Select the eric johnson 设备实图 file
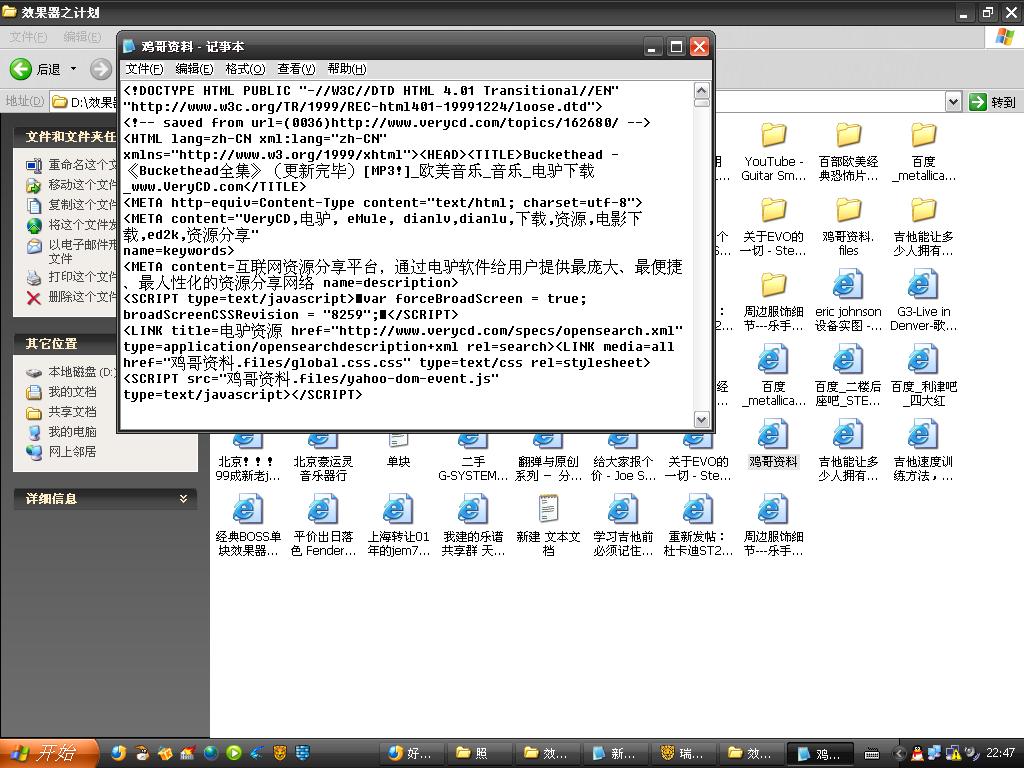The height and width of the screenshot is (768, 1024). 848,287
